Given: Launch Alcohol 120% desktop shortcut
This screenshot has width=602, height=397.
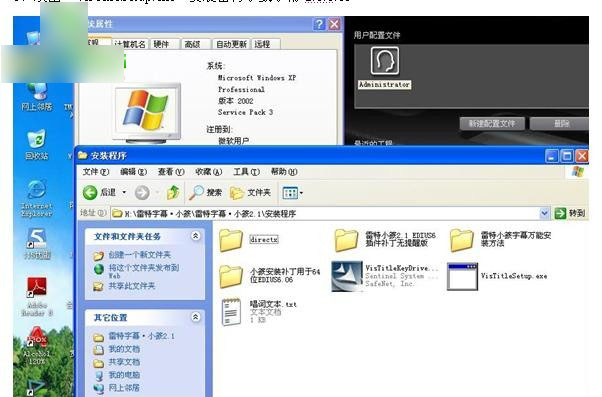Looking at the screenshot, I should [36, 336].
